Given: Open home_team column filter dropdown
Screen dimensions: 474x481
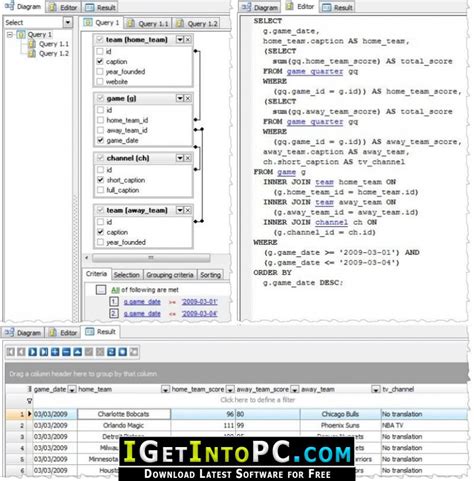Looking at the screenshot, I should pos(165,389).
